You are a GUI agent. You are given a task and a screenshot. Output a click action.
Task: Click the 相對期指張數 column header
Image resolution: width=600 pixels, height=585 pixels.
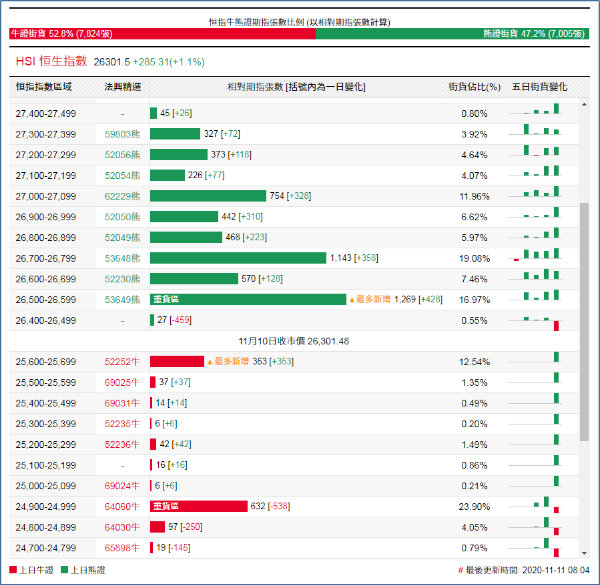pos(297,87)
